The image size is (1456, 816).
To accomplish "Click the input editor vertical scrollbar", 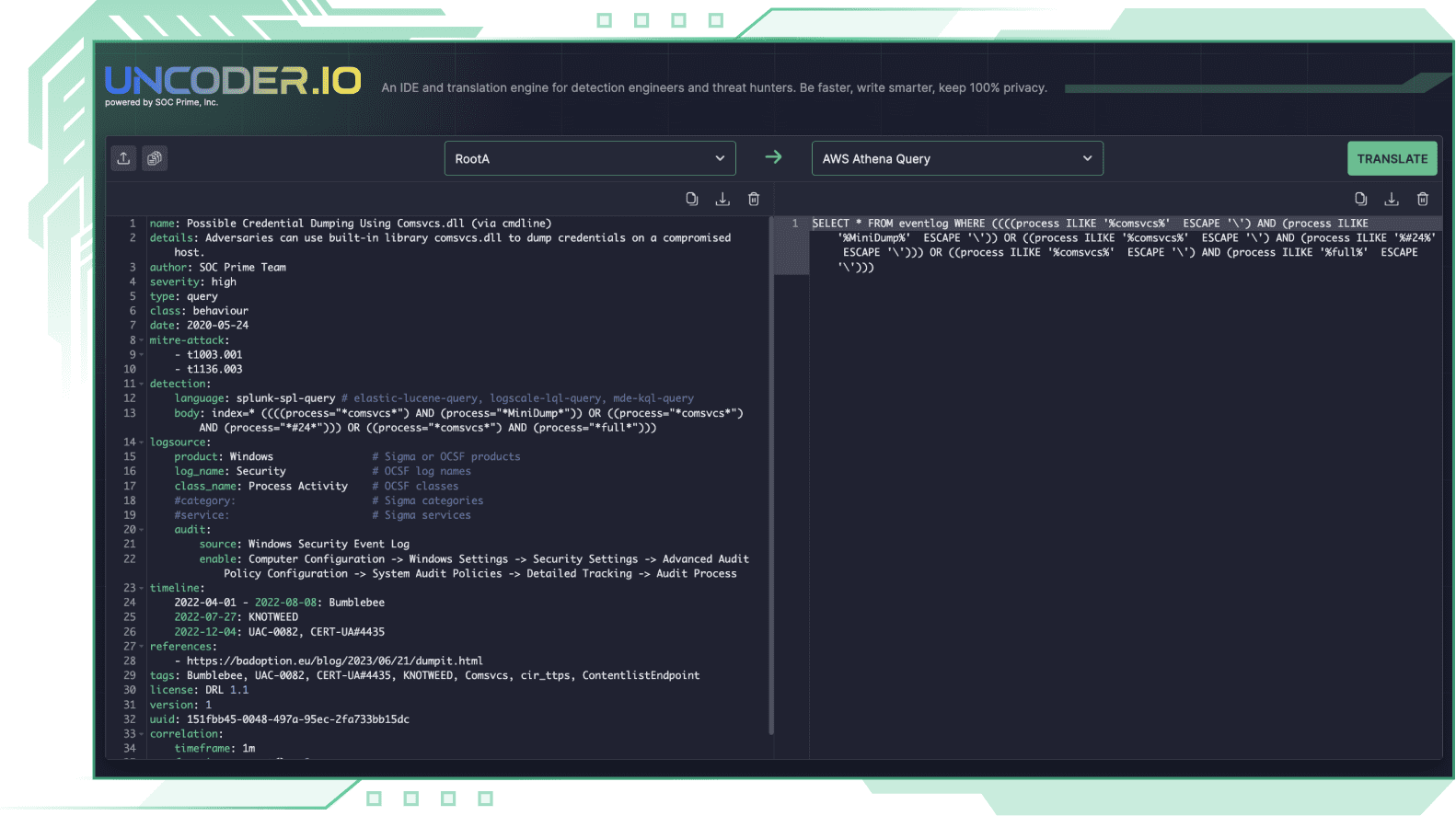I will (x=770, y=478).
